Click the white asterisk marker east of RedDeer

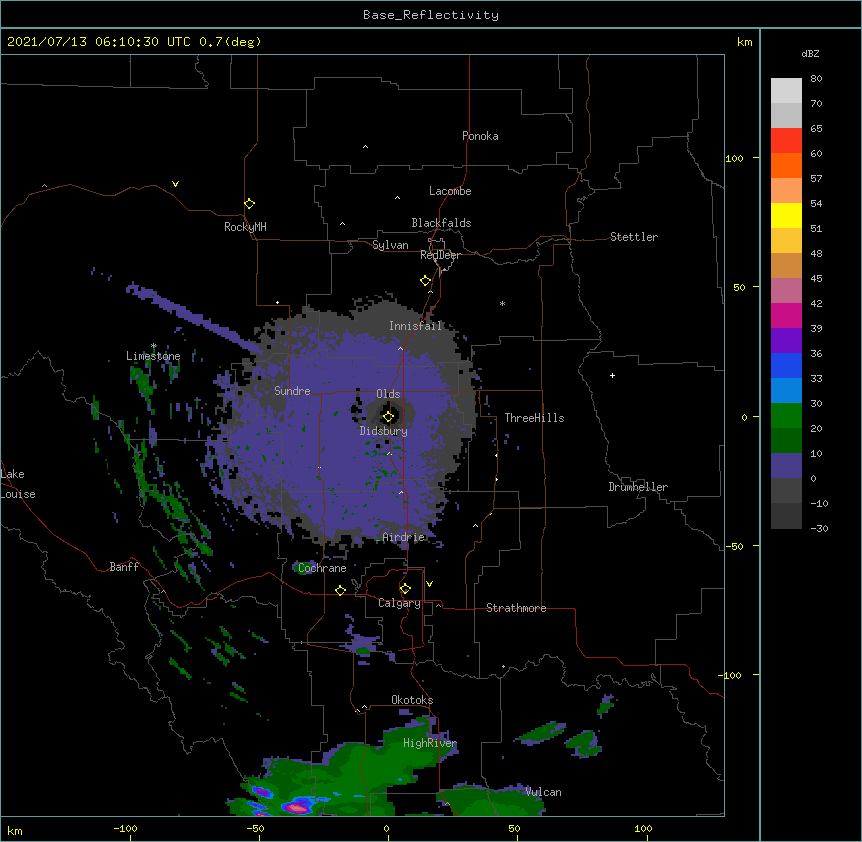pyautogui.click(x=502, y=303)
